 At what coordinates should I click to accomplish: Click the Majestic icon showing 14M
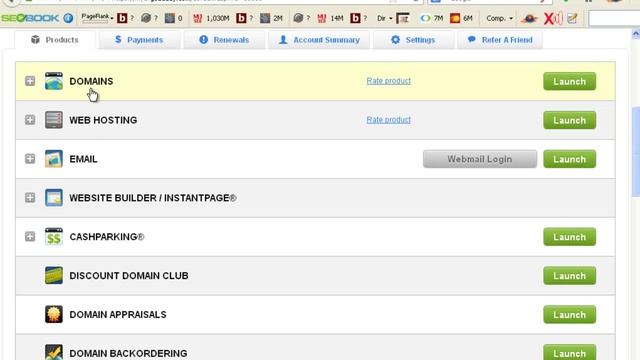[x=322, y=18]
